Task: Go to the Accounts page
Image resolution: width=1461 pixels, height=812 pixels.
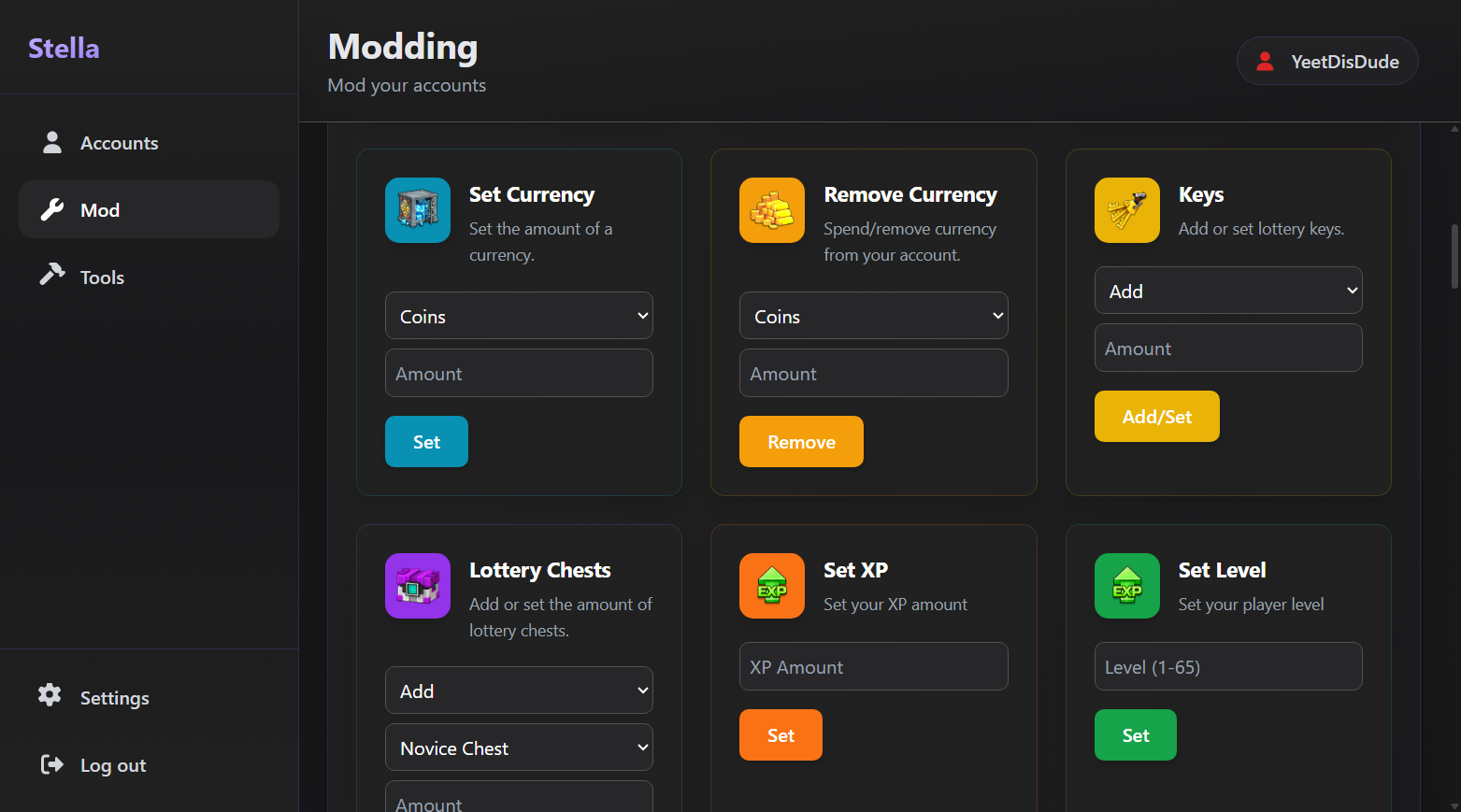Action: 119,143
